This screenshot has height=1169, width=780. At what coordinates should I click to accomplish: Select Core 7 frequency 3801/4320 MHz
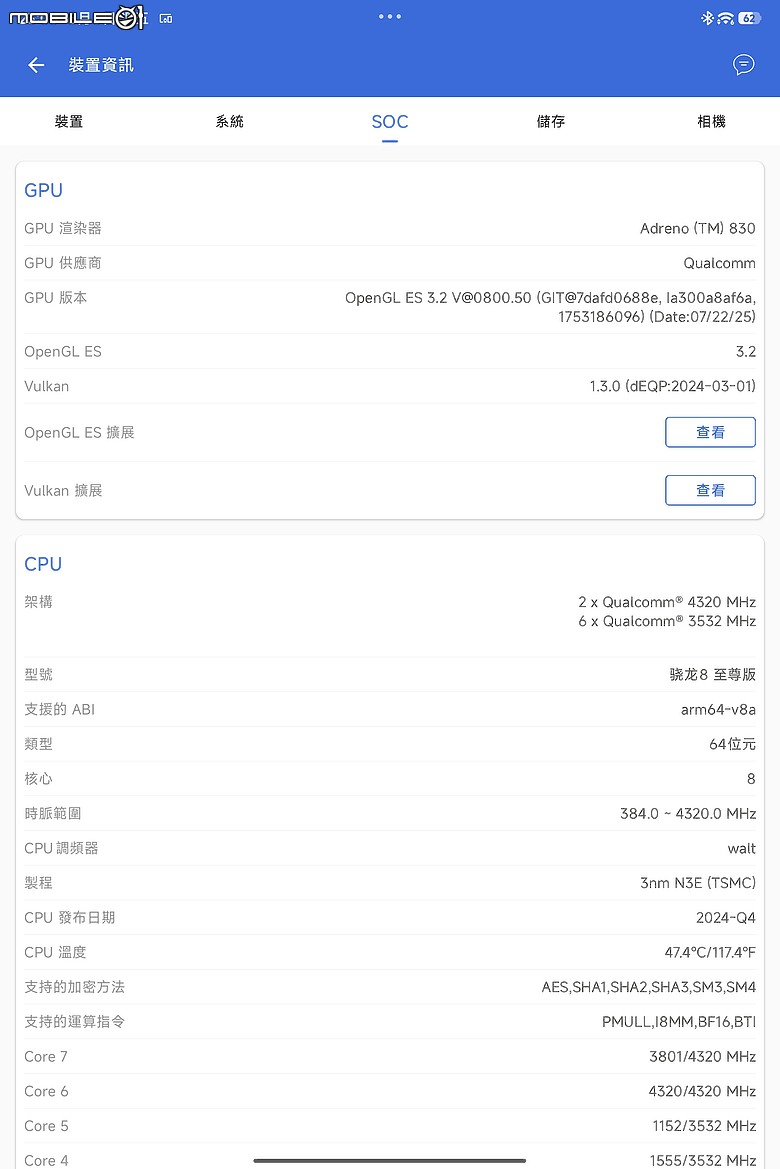702,1056
